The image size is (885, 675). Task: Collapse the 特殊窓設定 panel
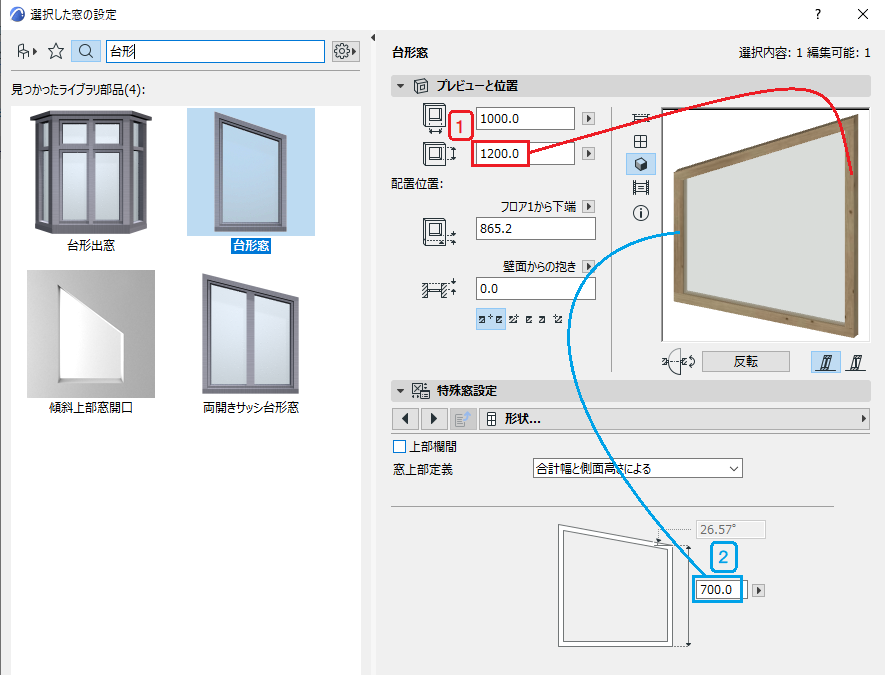pos(400,391)
